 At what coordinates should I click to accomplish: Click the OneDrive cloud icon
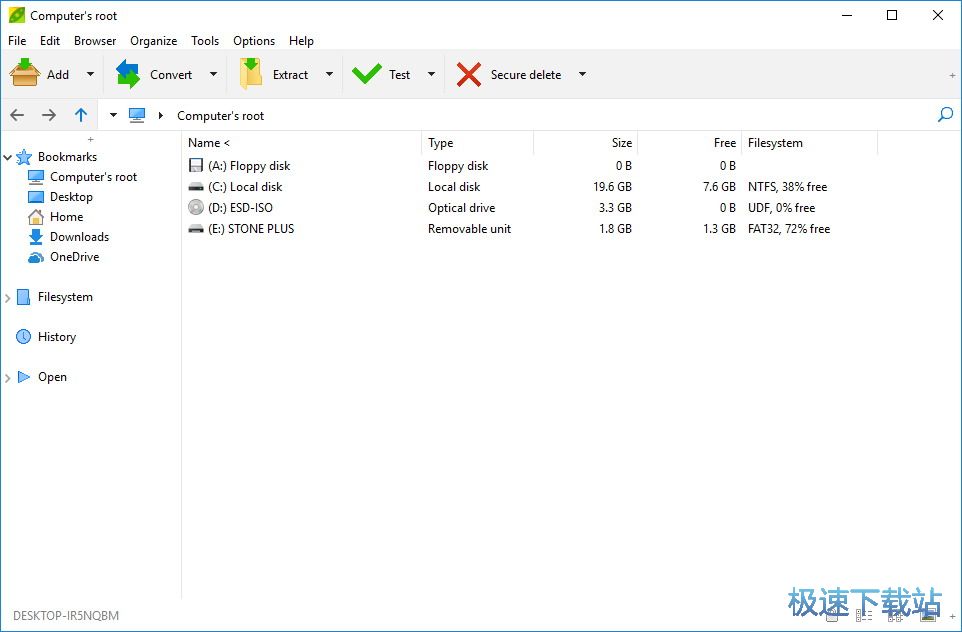[x=36, y=257]
